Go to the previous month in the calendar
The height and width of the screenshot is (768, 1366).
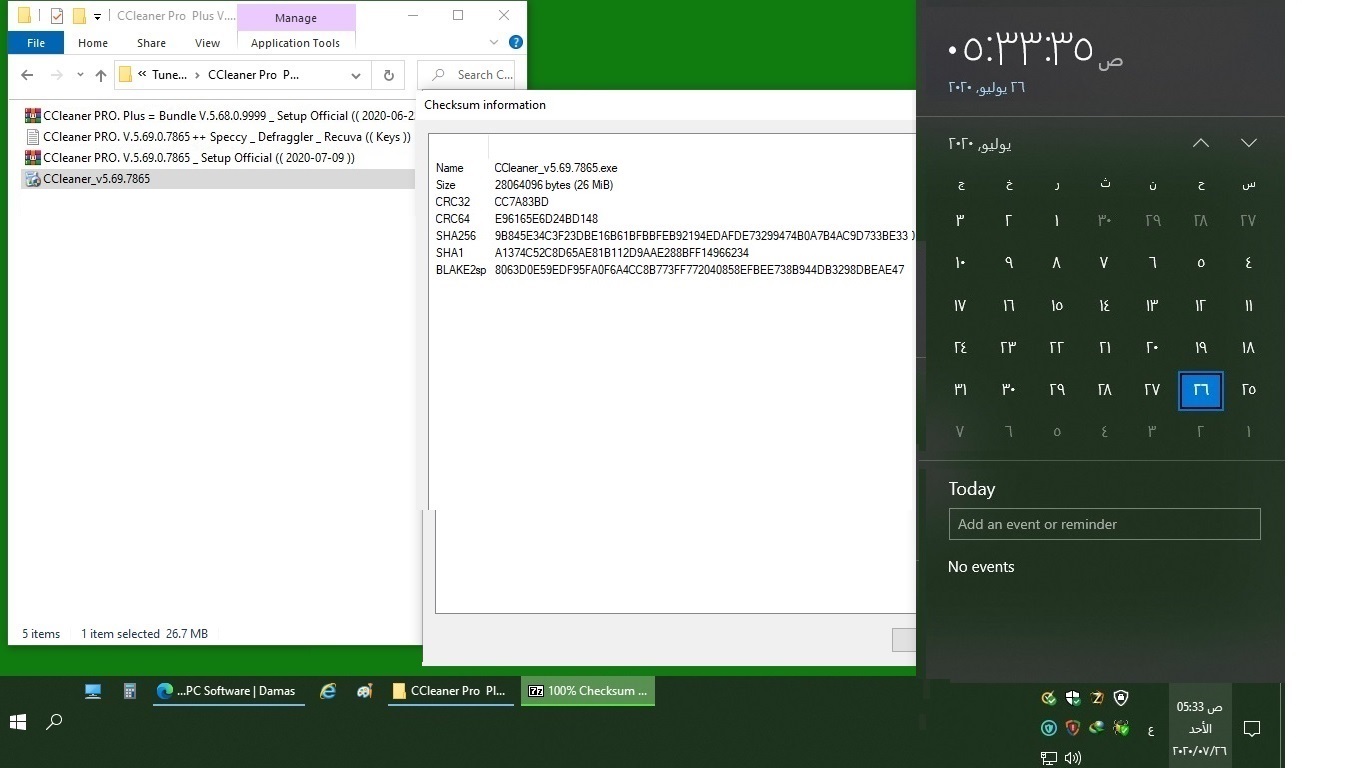(x=1201, y=143)
